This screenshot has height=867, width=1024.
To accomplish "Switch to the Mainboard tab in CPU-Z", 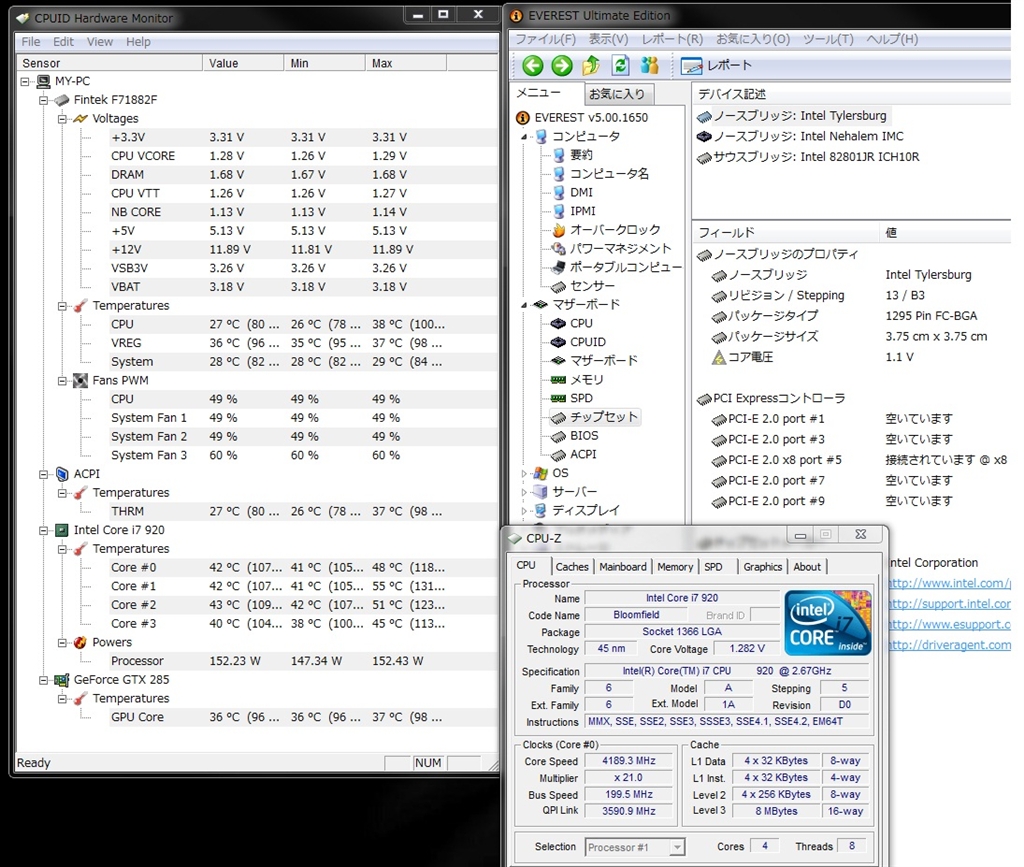I will pyautogui.click(x=623, y=566).
